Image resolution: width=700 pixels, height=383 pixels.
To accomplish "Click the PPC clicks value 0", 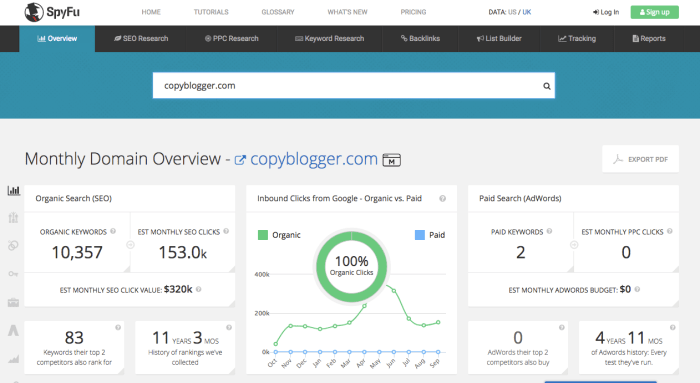I will (x=626, y=252).
